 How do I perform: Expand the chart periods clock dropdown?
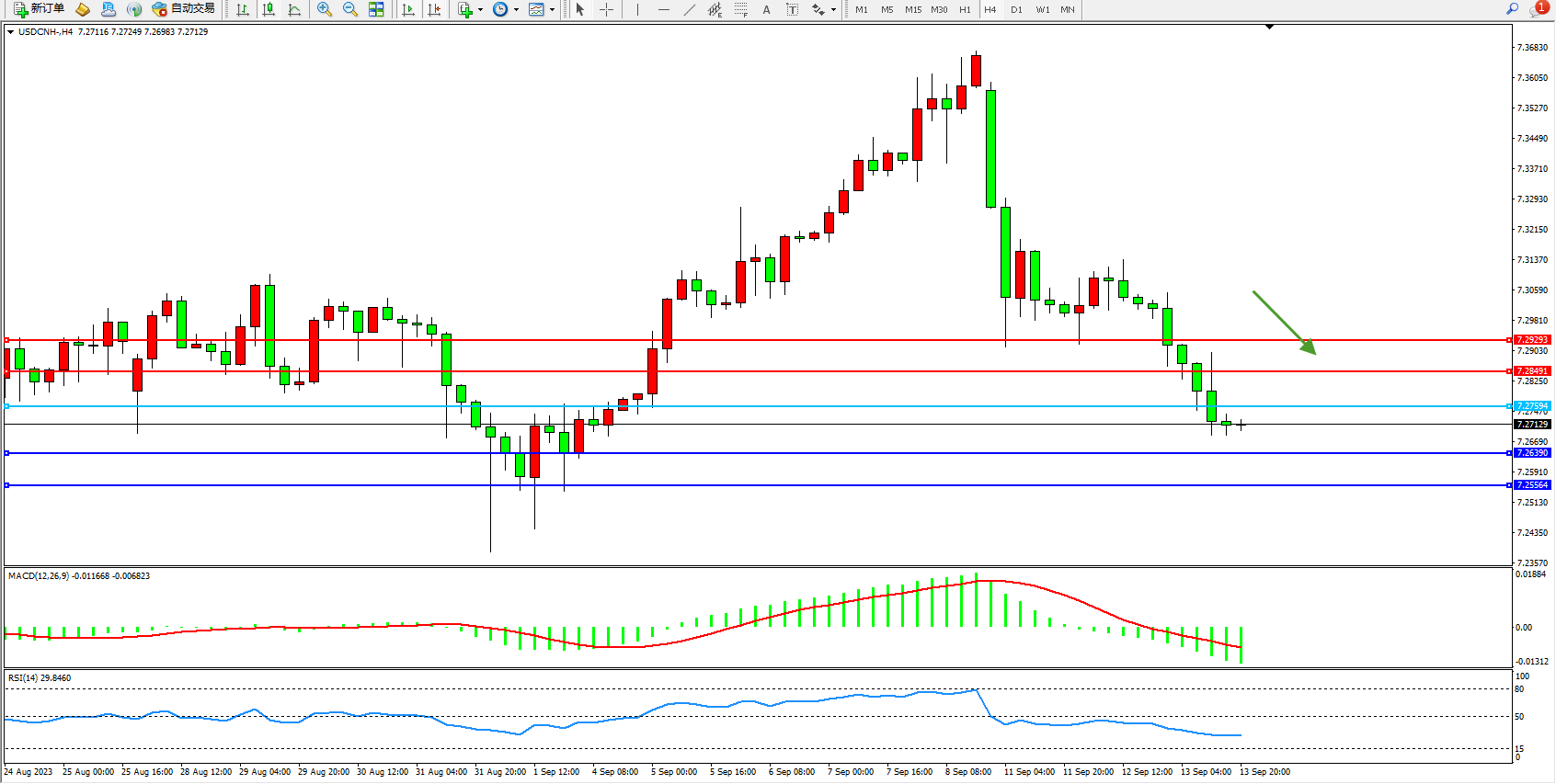[x=516, y=9]
